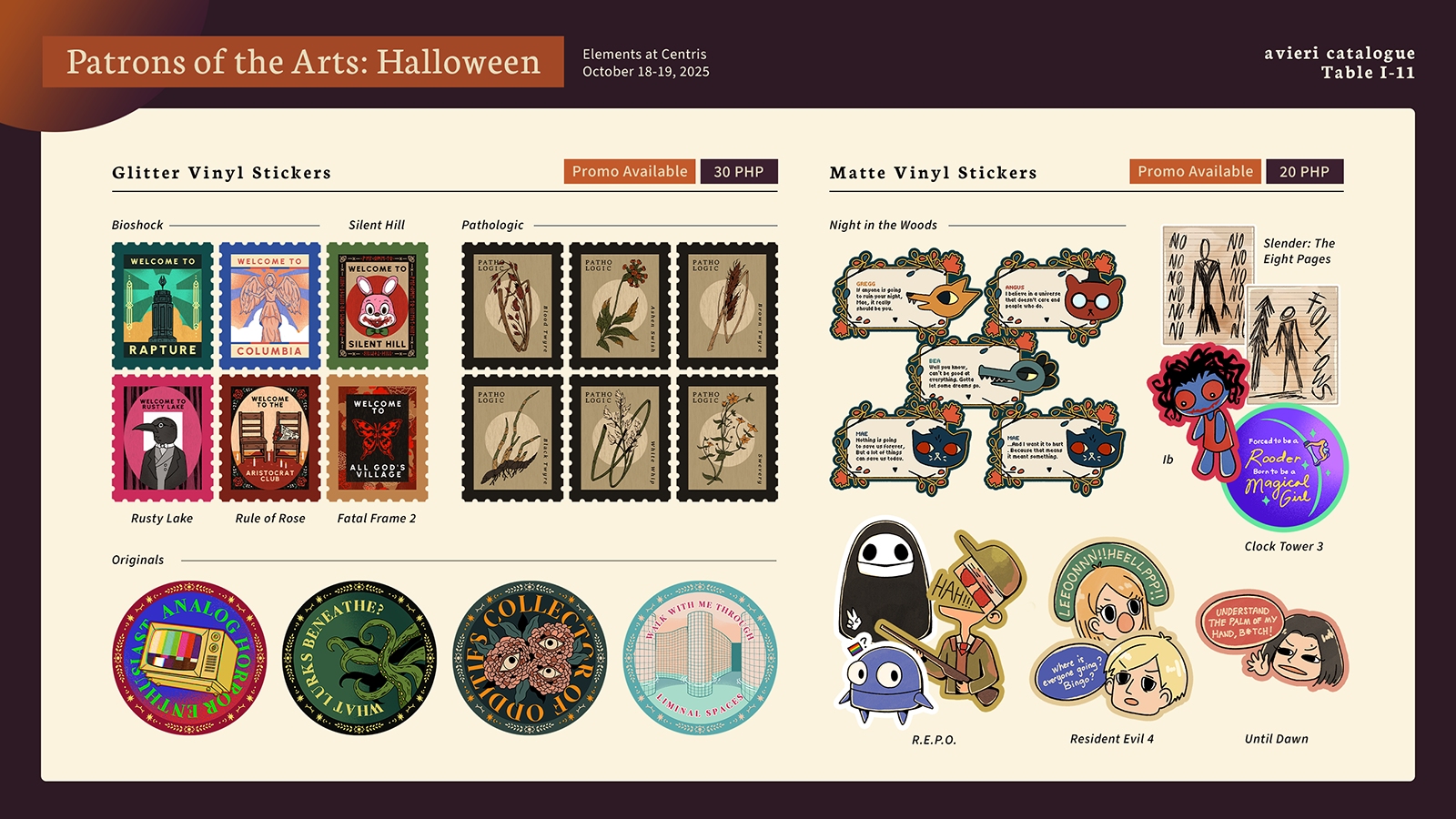Select the Magical Girl Clock Tower sticker
Screen dimensions: 1456x819
[1285, 468]
